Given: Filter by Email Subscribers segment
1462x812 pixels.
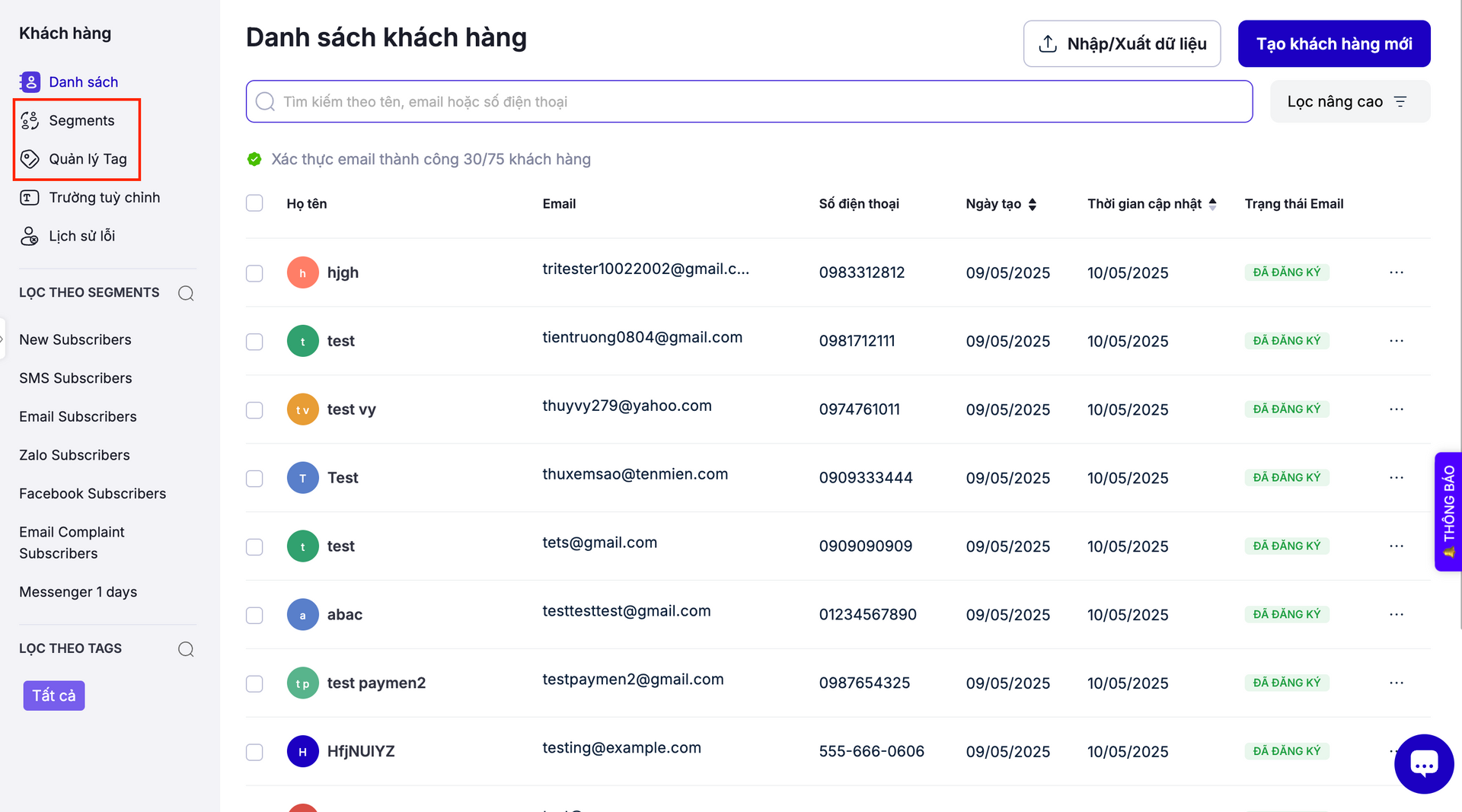Looking at the screenshot, I should click(78, 417).
